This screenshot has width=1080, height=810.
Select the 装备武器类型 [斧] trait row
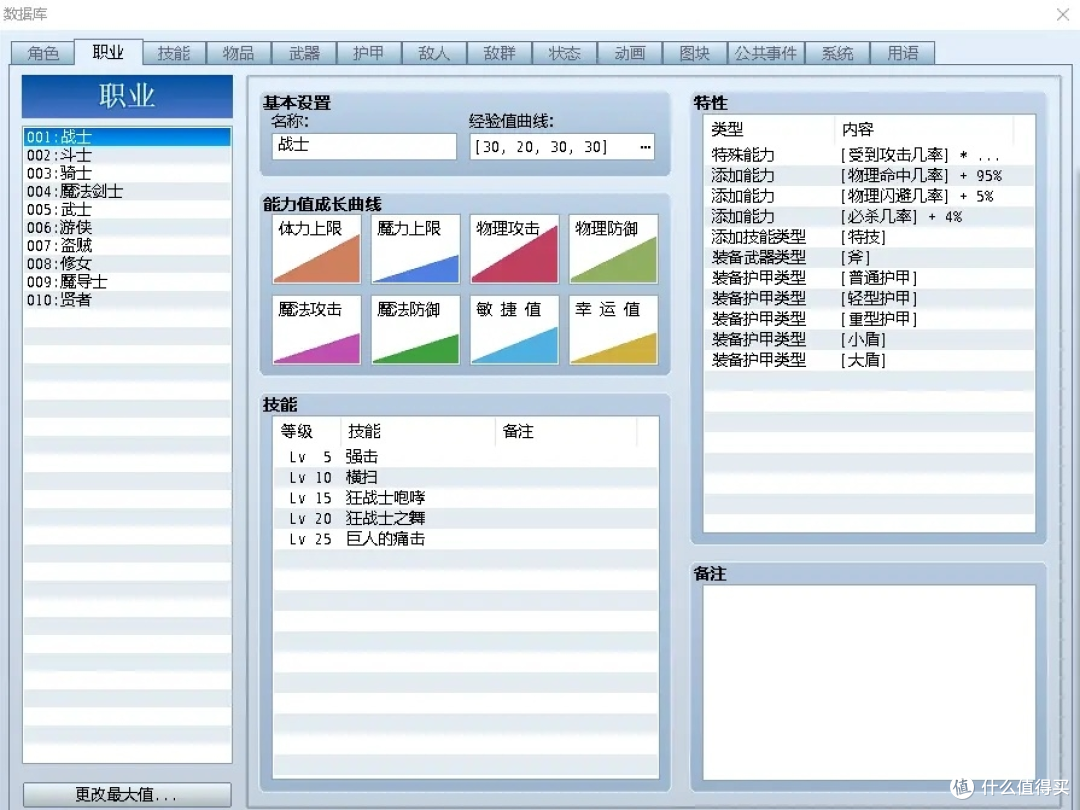pyautogui.click(x=869, y=258)
